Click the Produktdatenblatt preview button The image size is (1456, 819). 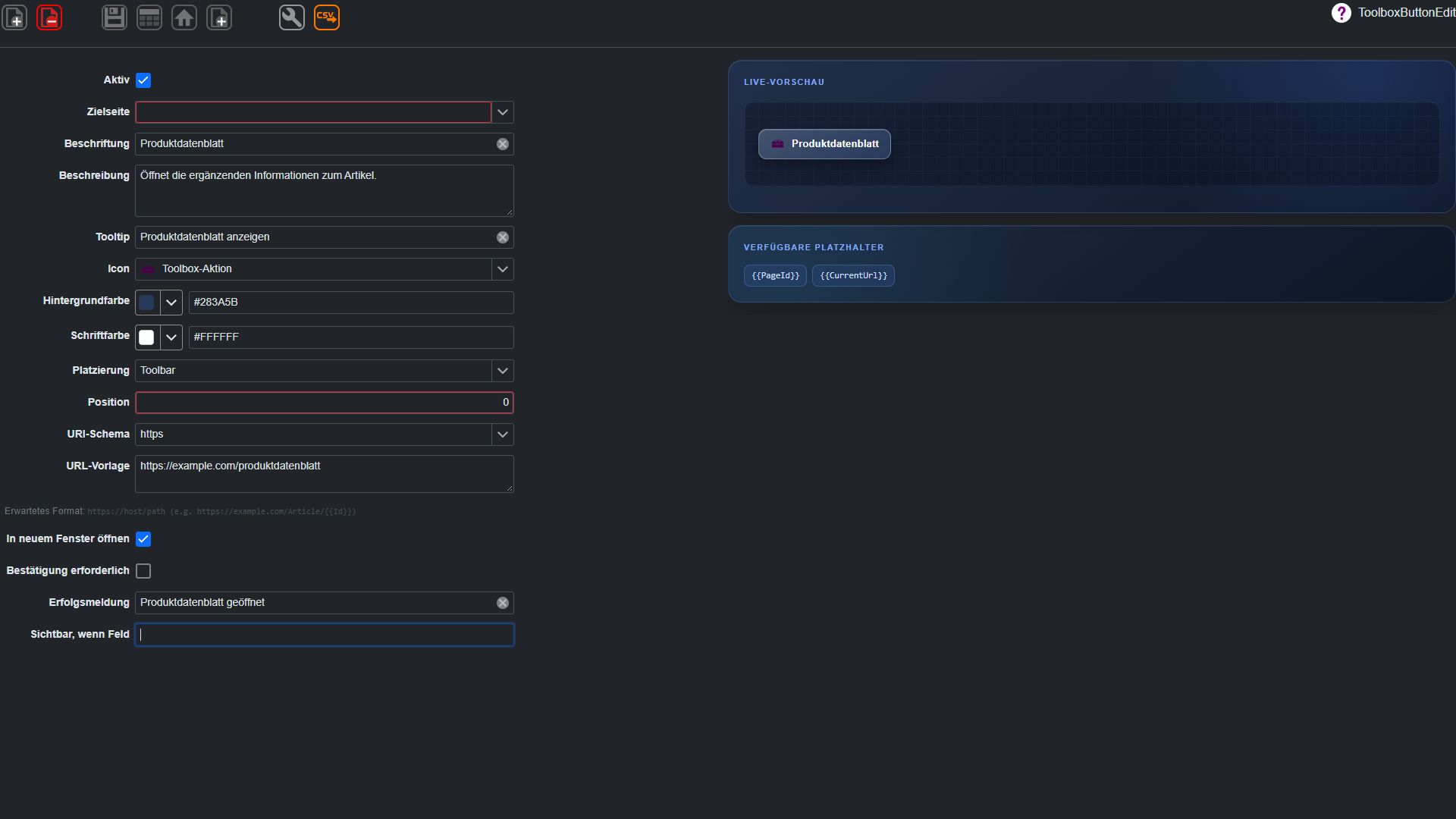pyautogui.click(x=824, y=144)
